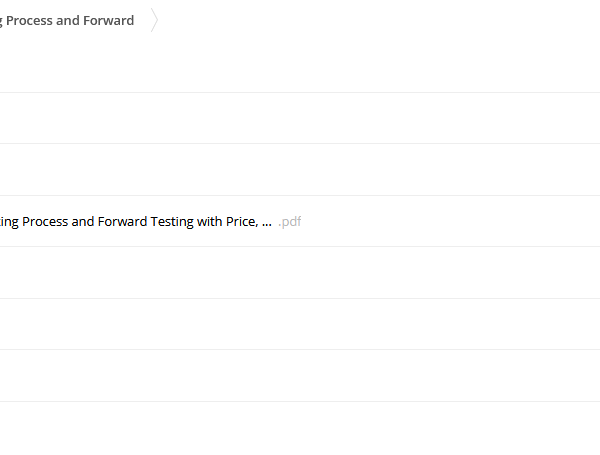Click the chevron arrow after the breadcrumb
This screenshot has height=455, width=600.
tap(154, 20)
